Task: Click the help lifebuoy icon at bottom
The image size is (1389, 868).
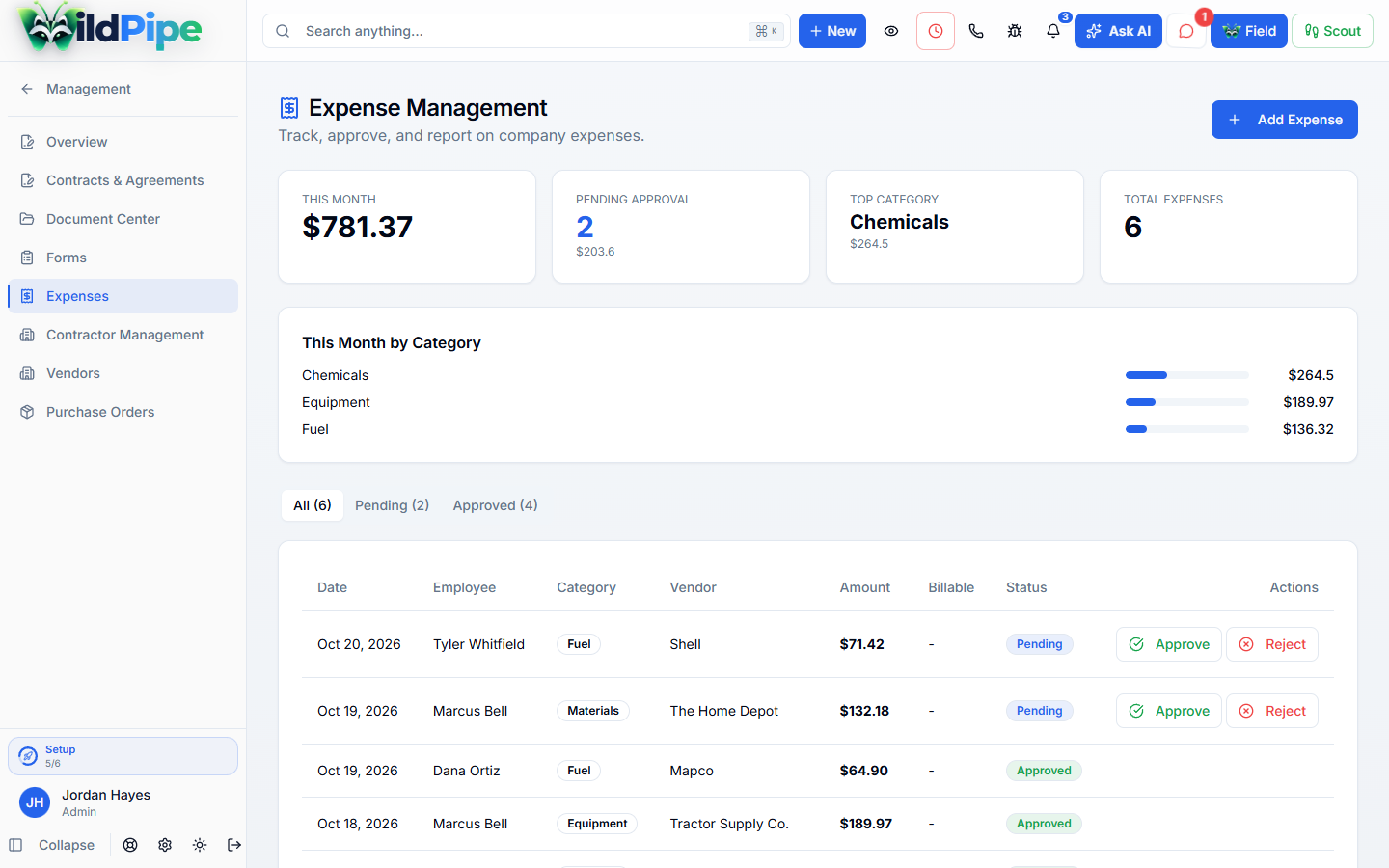Action: click(x=130, y=845)
